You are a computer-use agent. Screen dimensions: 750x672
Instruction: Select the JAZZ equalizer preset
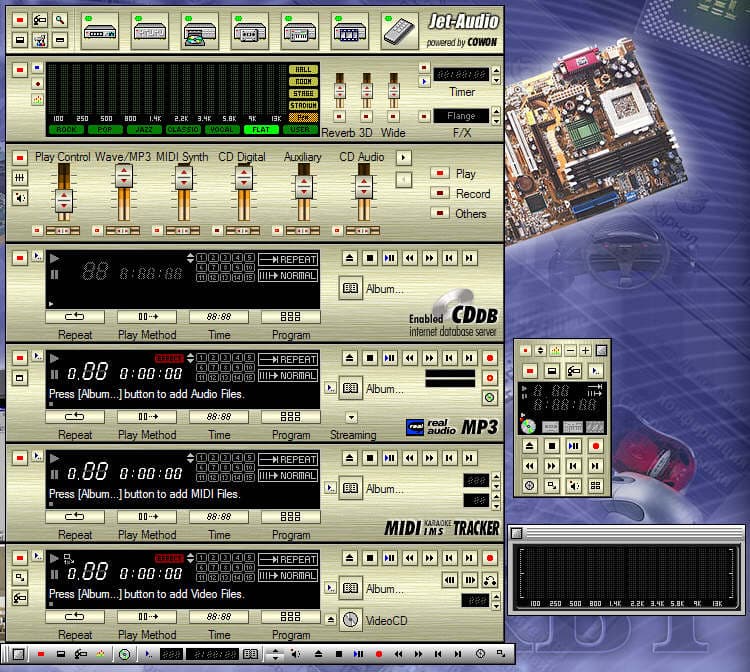pyautogui.click(x=143, y=130)
